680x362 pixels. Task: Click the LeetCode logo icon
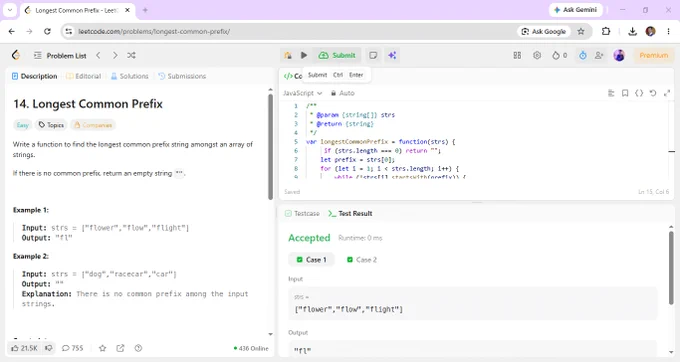point(16,55)
